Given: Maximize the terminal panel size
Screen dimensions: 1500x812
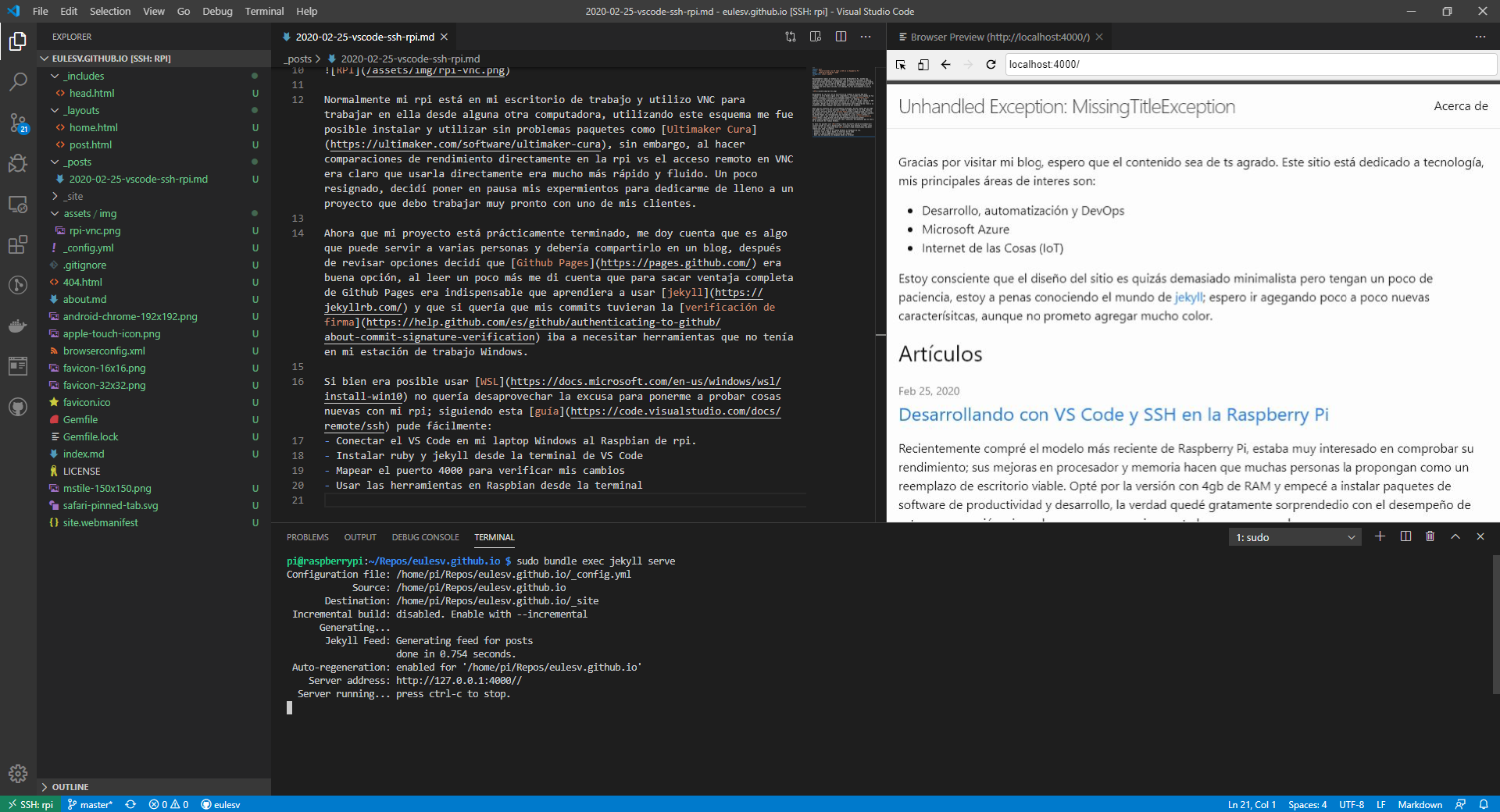Looking at the screenshot, I should [1455, 536].
